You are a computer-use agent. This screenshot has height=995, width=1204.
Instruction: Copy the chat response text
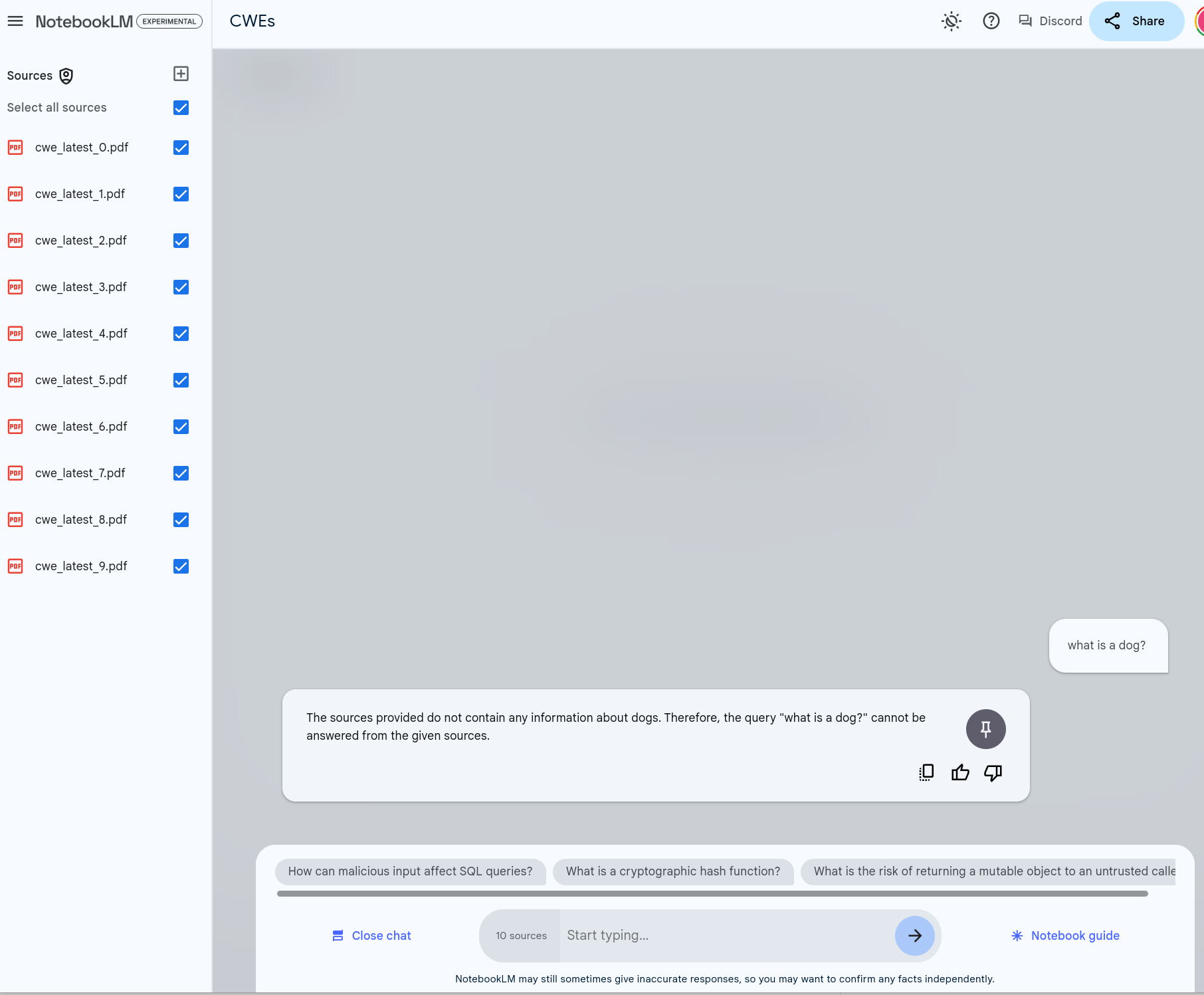(926, 772)
